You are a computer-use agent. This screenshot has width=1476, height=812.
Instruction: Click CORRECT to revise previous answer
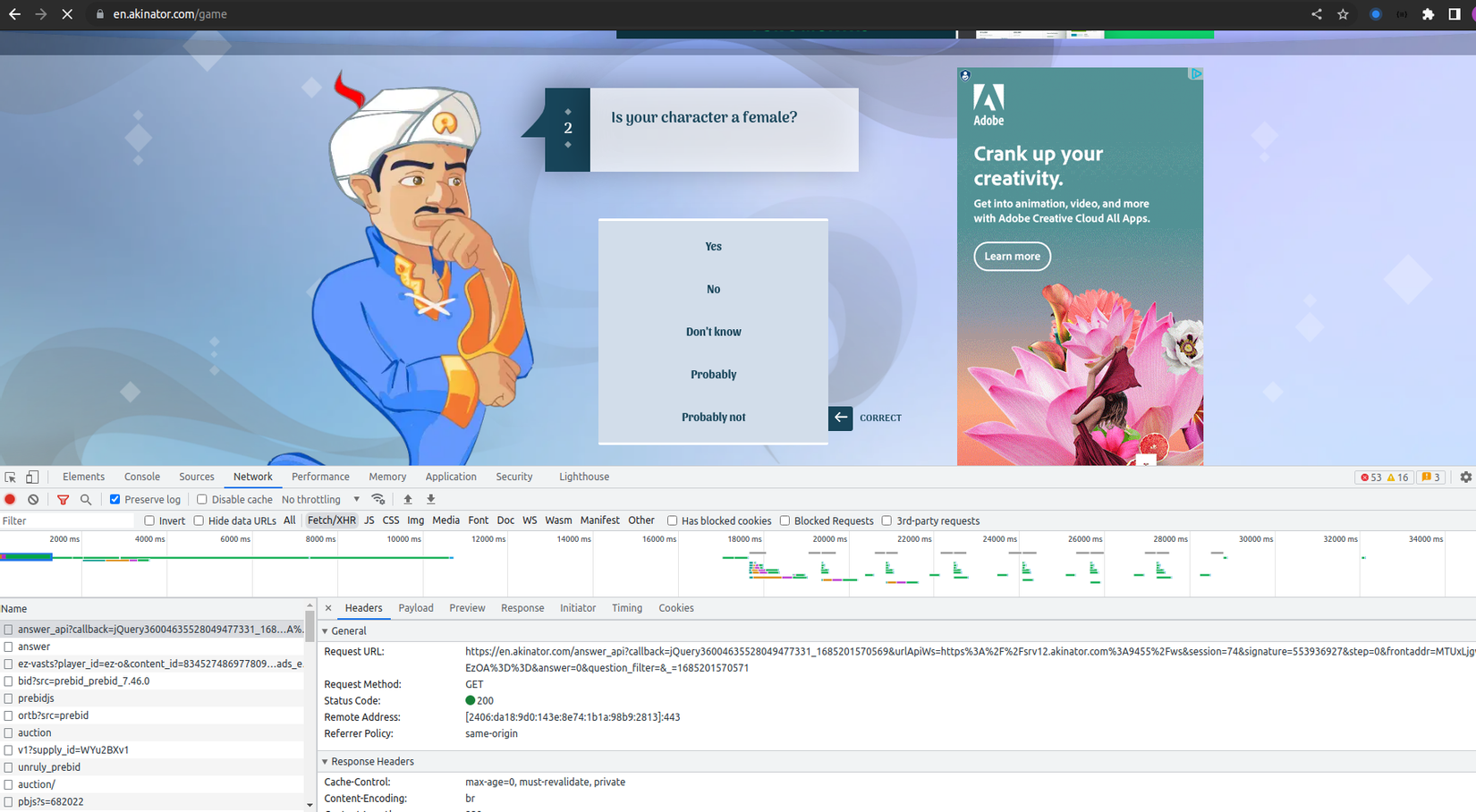pyautogui.click(x=865, y=418)
